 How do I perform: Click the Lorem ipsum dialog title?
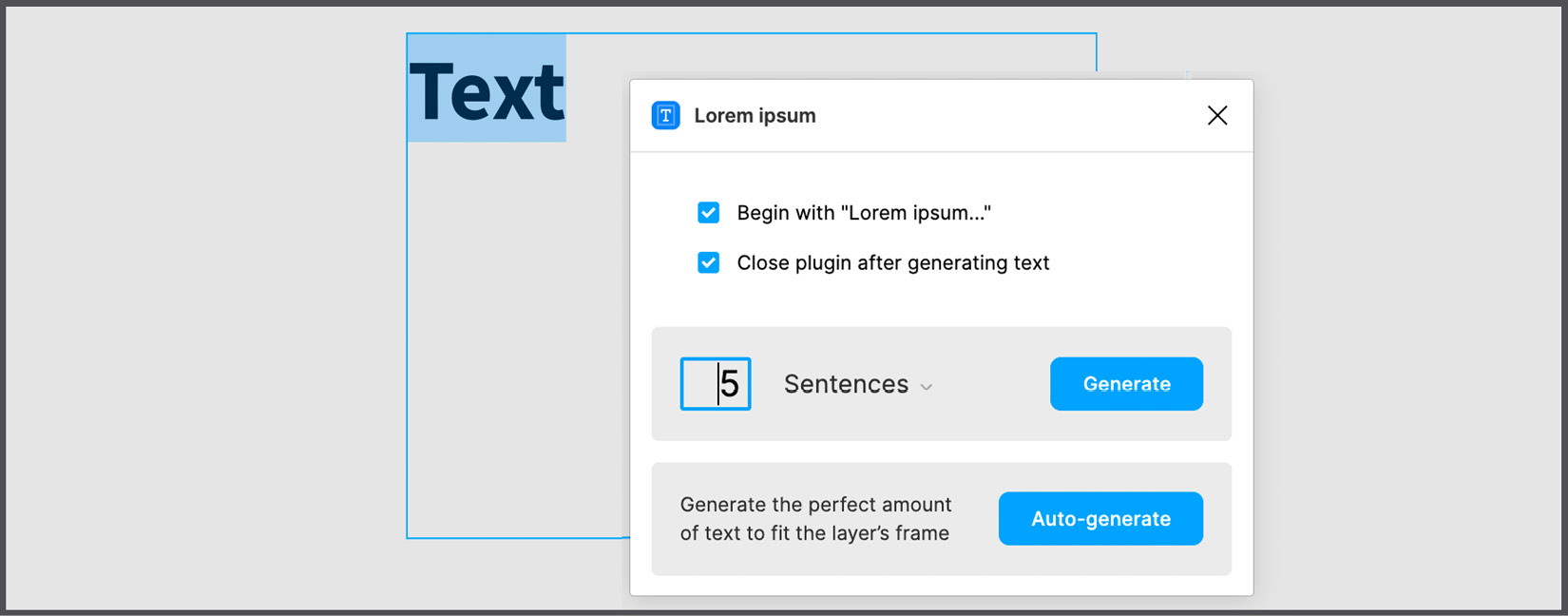coord(755,115)
